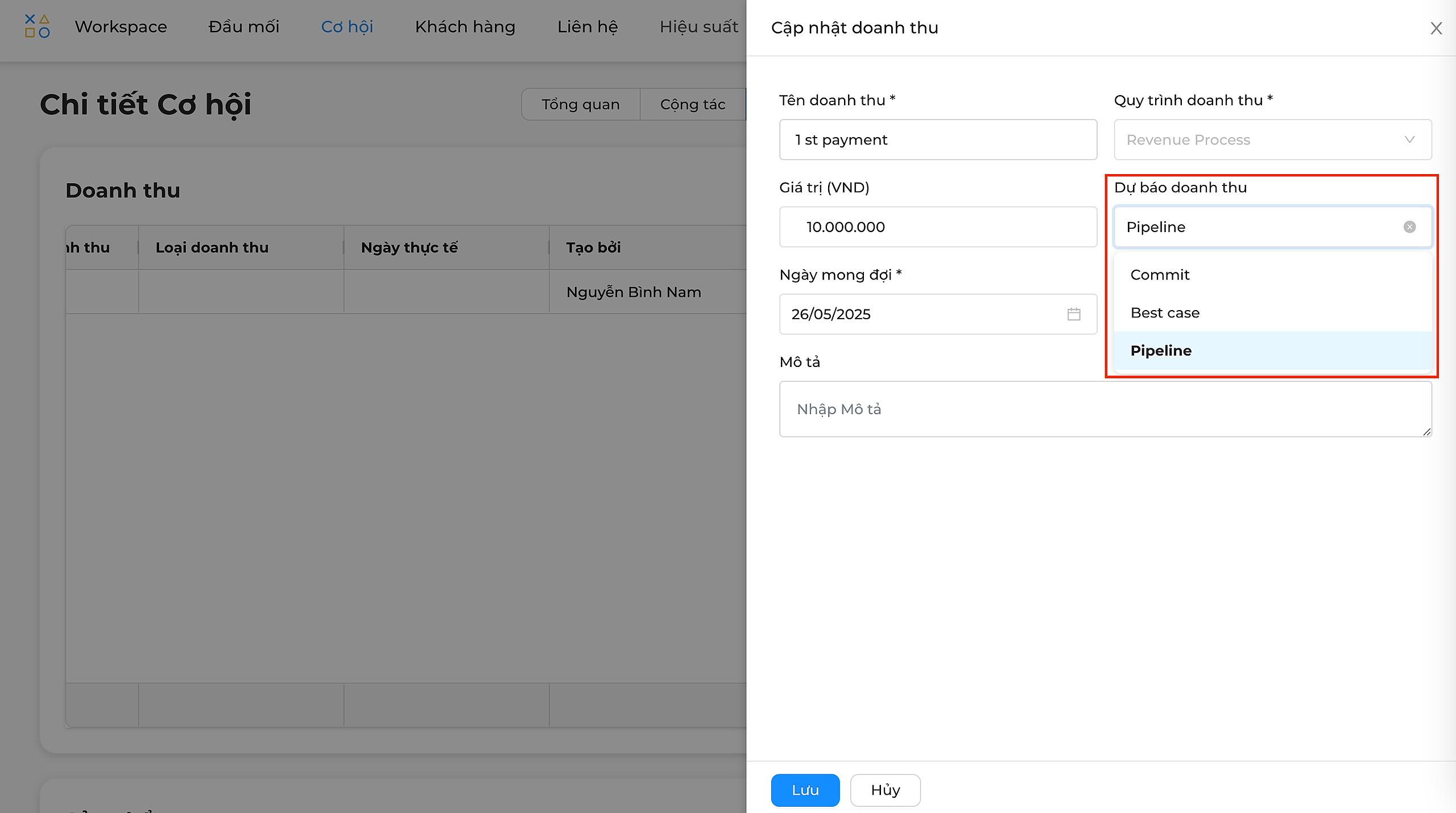Edit the Giá trị (VND) amount field

click(x=938, y=227)
